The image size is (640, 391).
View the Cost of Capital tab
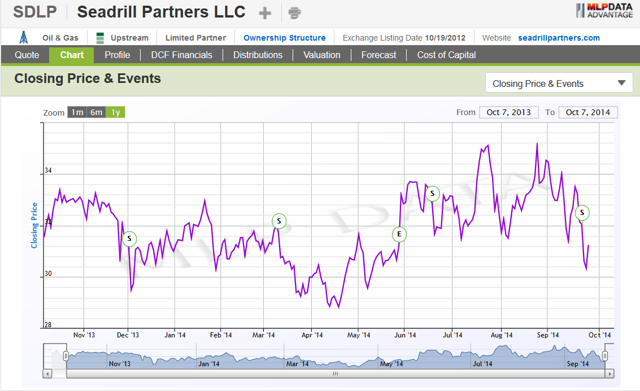447,55
